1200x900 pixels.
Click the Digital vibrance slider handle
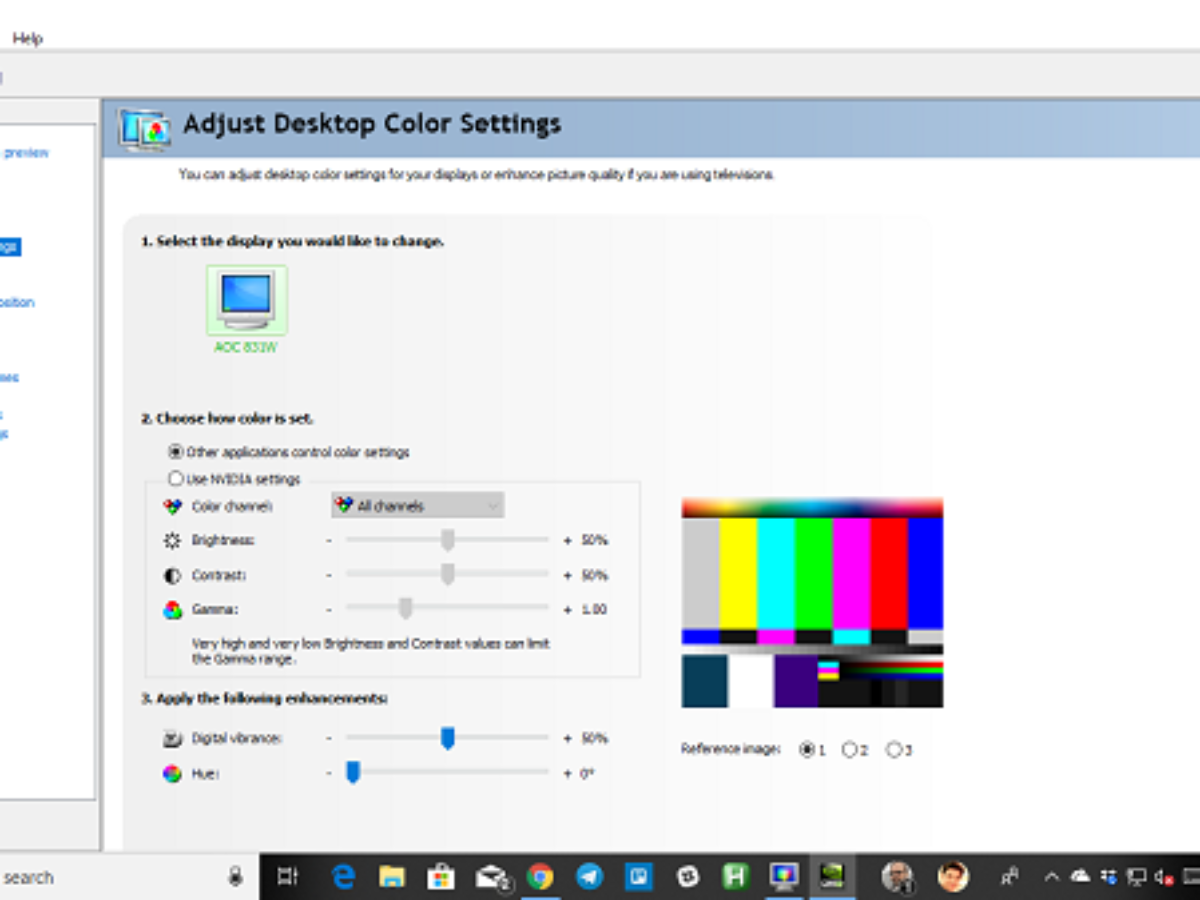tap(448, 738)
